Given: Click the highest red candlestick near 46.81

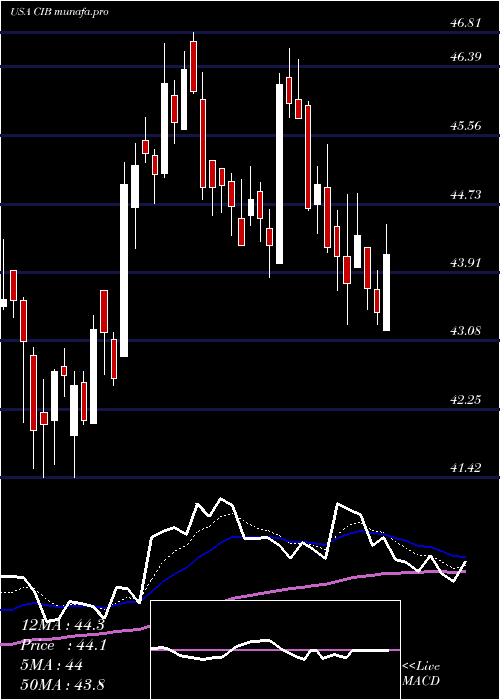Looking at the screenshot, I should [x=193, y=67].
